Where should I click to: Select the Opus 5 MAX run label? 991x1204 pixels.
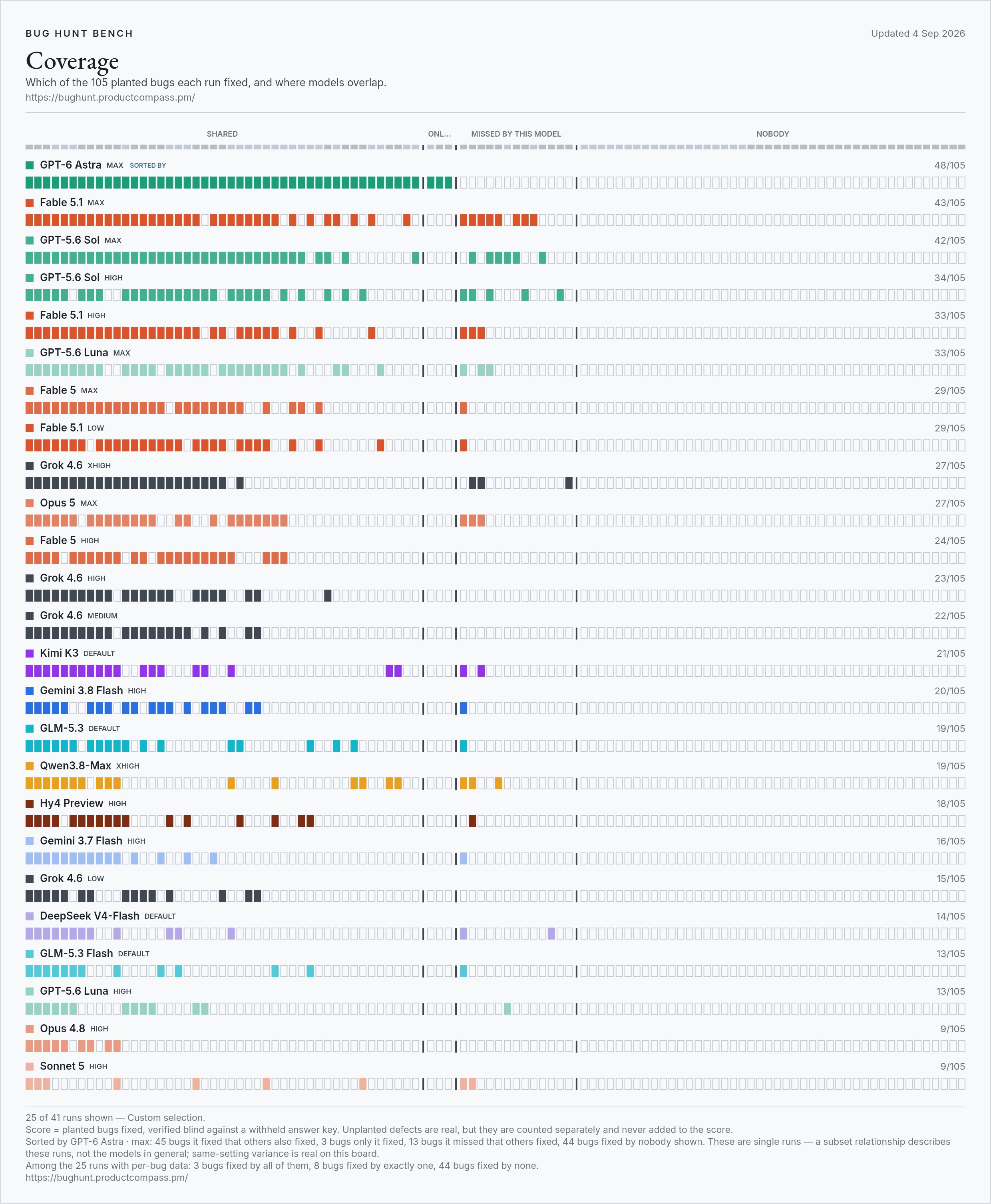(68, 503)
